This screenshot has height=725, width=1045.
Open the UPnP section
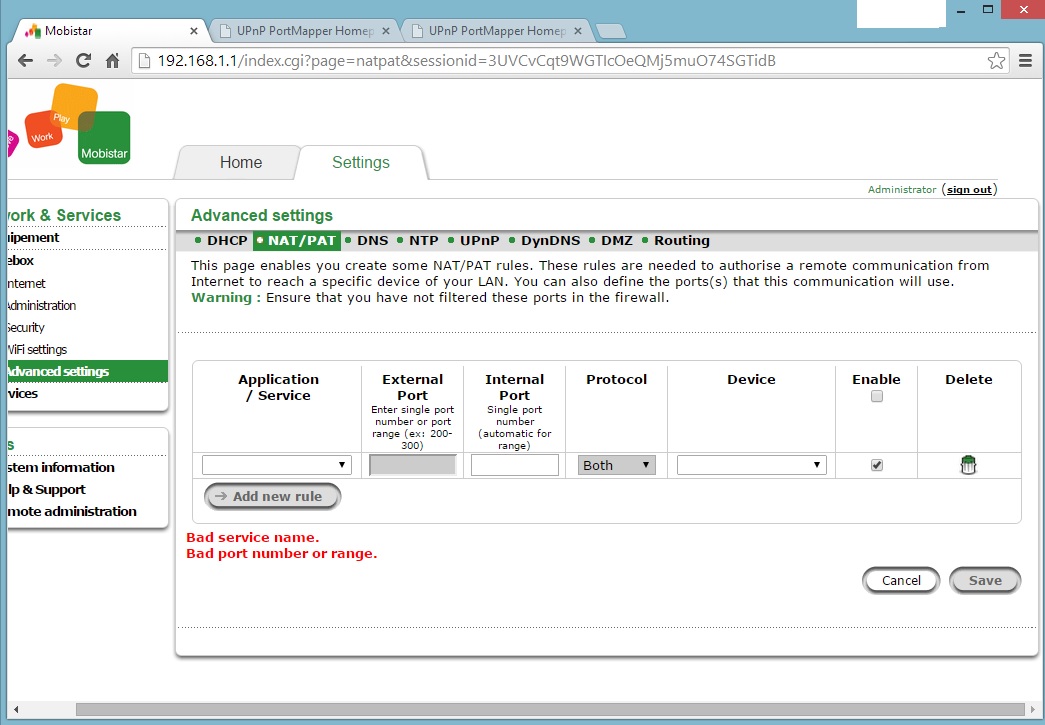pyautogui.click(x=479, y=241)
